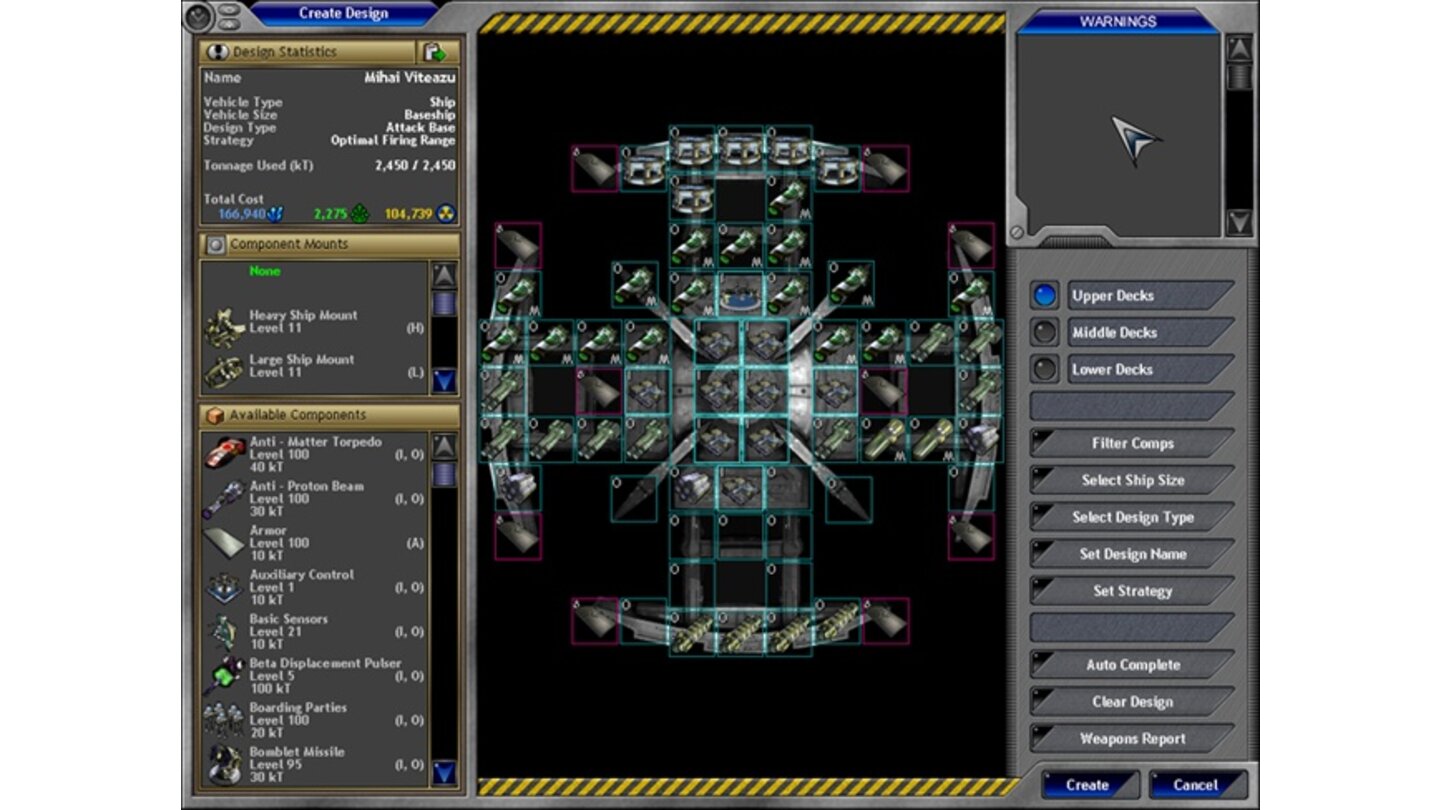Click the yellow radioactives cost icon

pyautogui.click(x=446, y=213)
